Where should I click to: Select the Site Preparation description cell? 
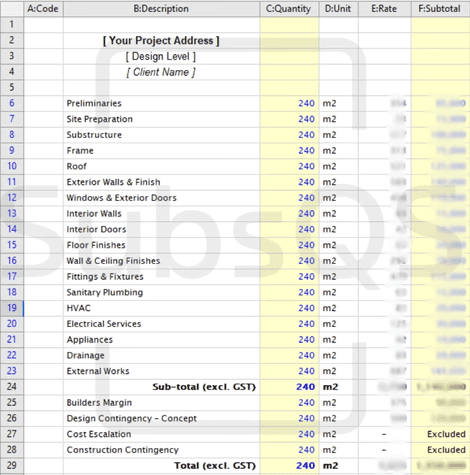tap(161, 119)
